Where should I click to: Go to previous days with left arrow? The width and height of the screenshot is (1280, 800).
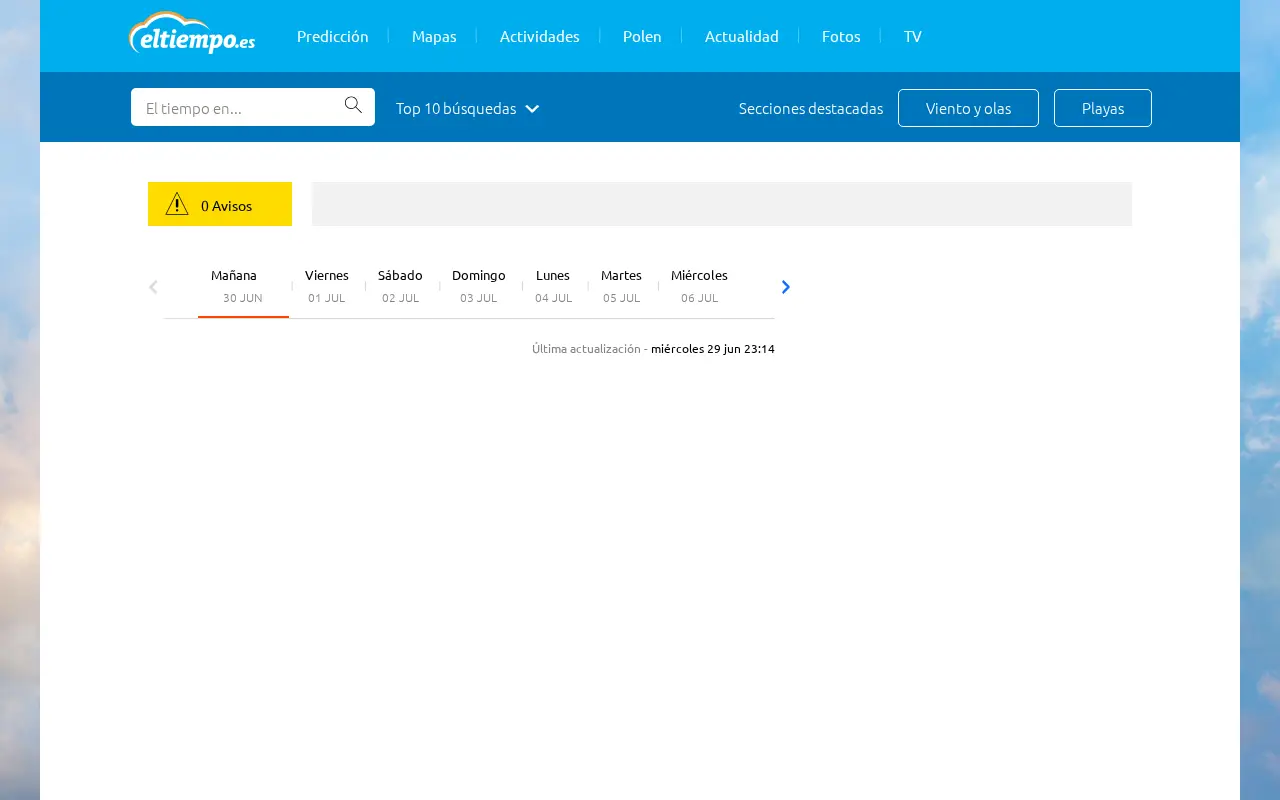(153, 287)
